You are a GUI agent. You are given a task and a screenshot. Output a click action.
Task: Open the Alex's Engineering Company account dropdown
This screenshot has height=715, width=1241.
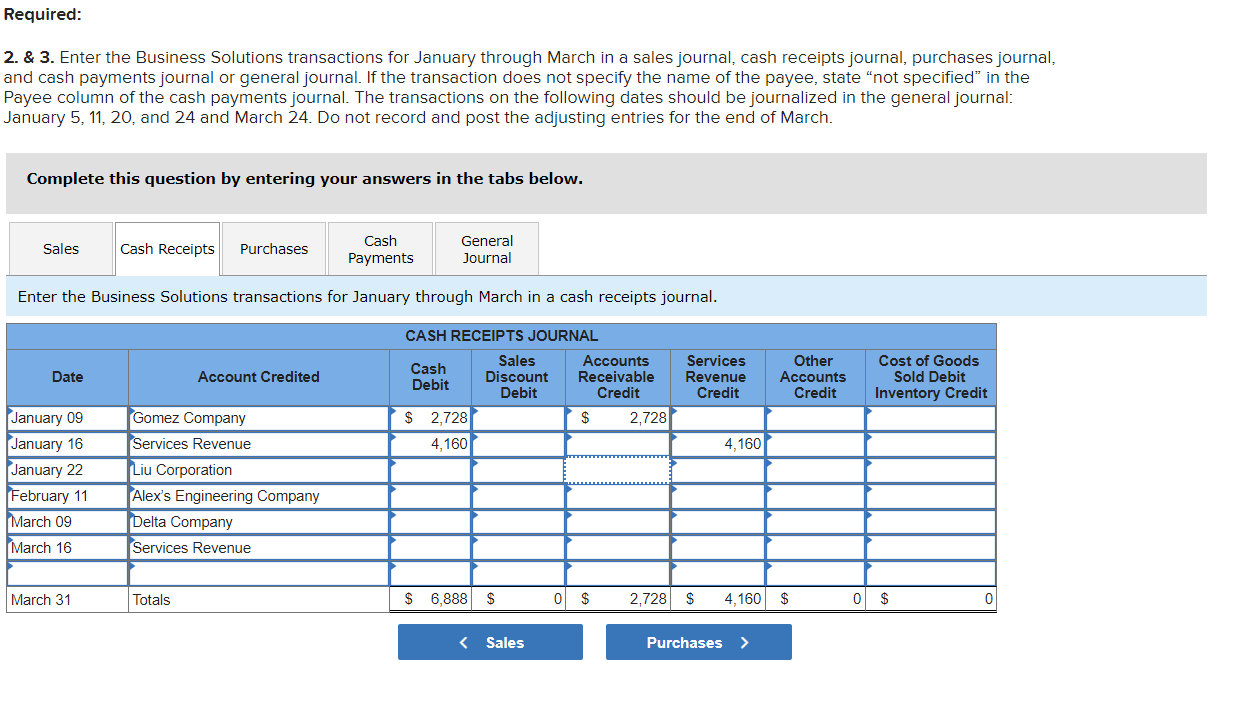[259, 496]
